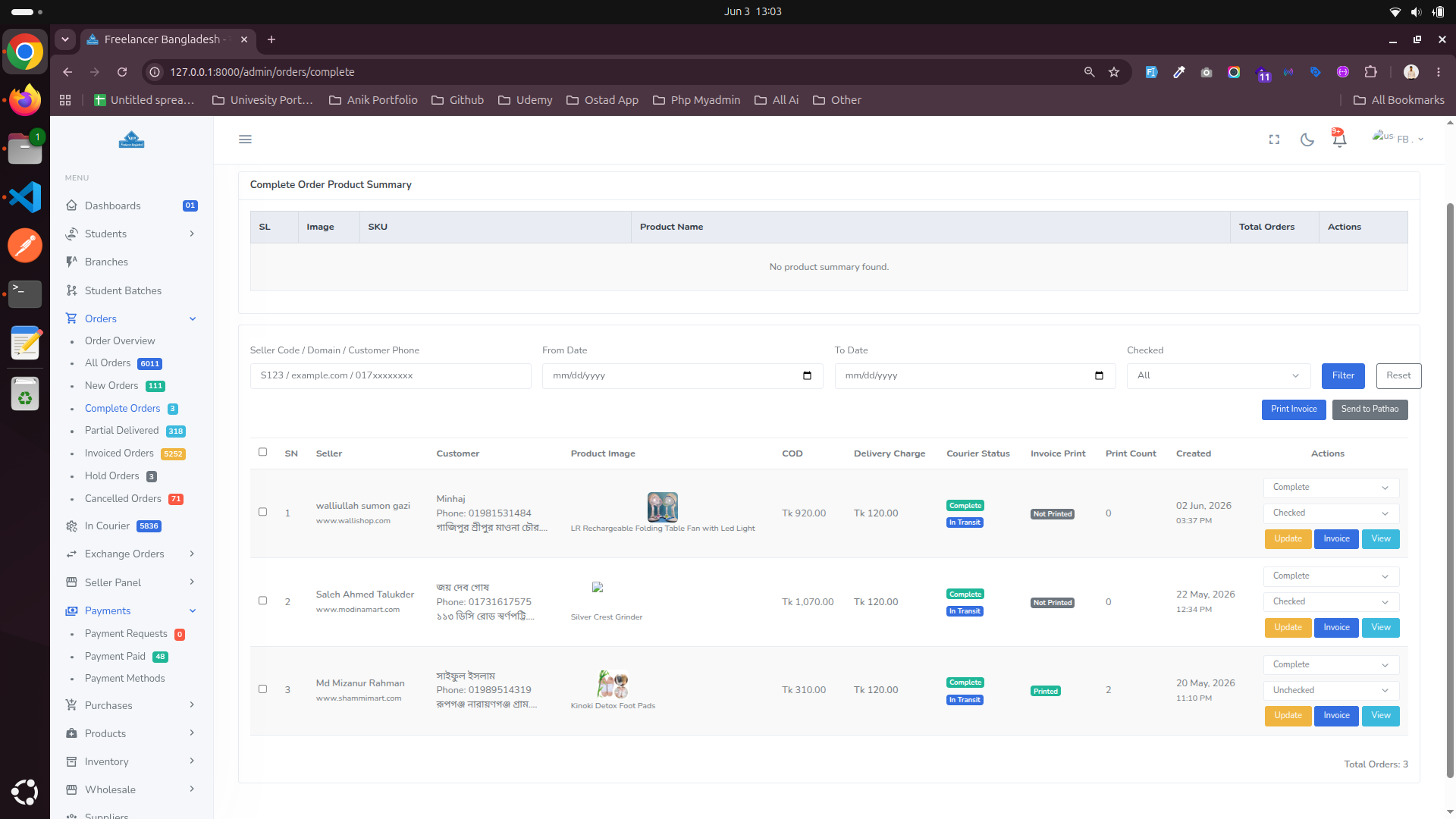Viewport: 1456px width, 819px height.
Task: Open the notifications bell icon
Action: click(1339, 140)
